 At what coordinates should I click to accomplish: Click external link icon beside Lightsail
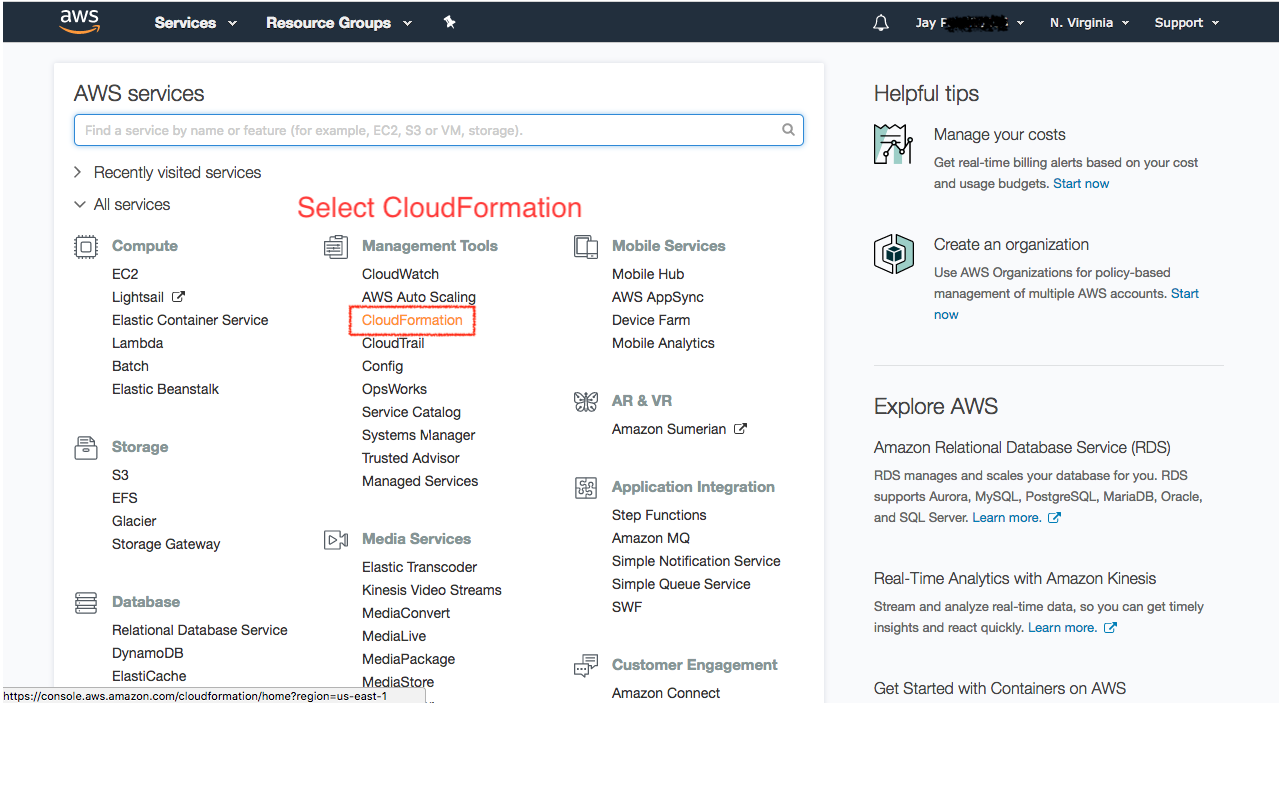point(178,297)
